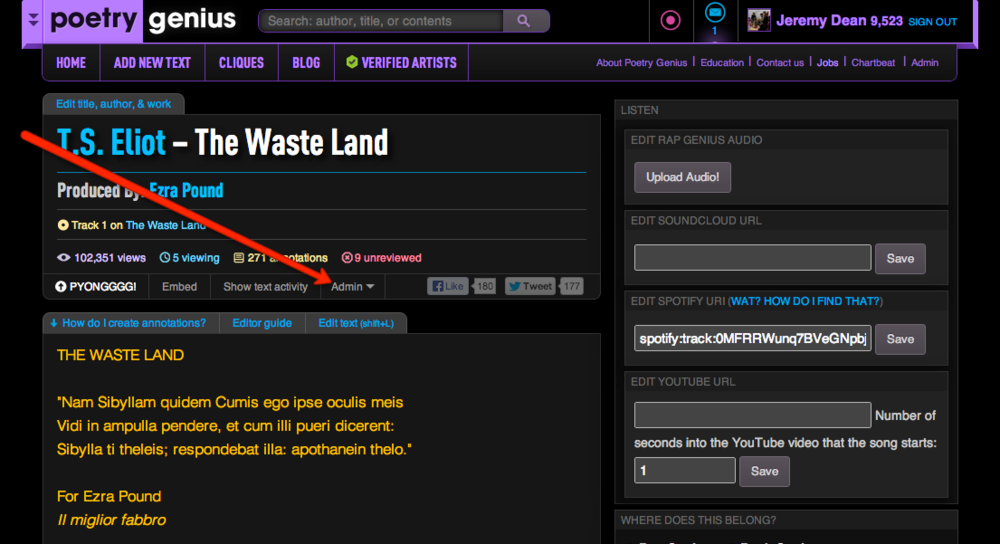This screenshot has height=544, width=1000.
Task: Click the 'For Ezra Pound' line
Action: (x=109, y=496)
